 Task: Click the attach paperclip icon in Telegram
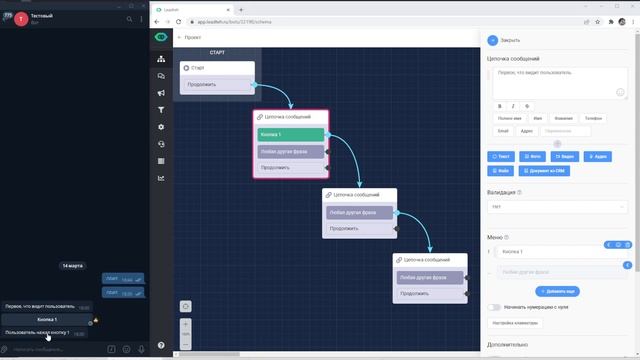click(x=4, y=349)
